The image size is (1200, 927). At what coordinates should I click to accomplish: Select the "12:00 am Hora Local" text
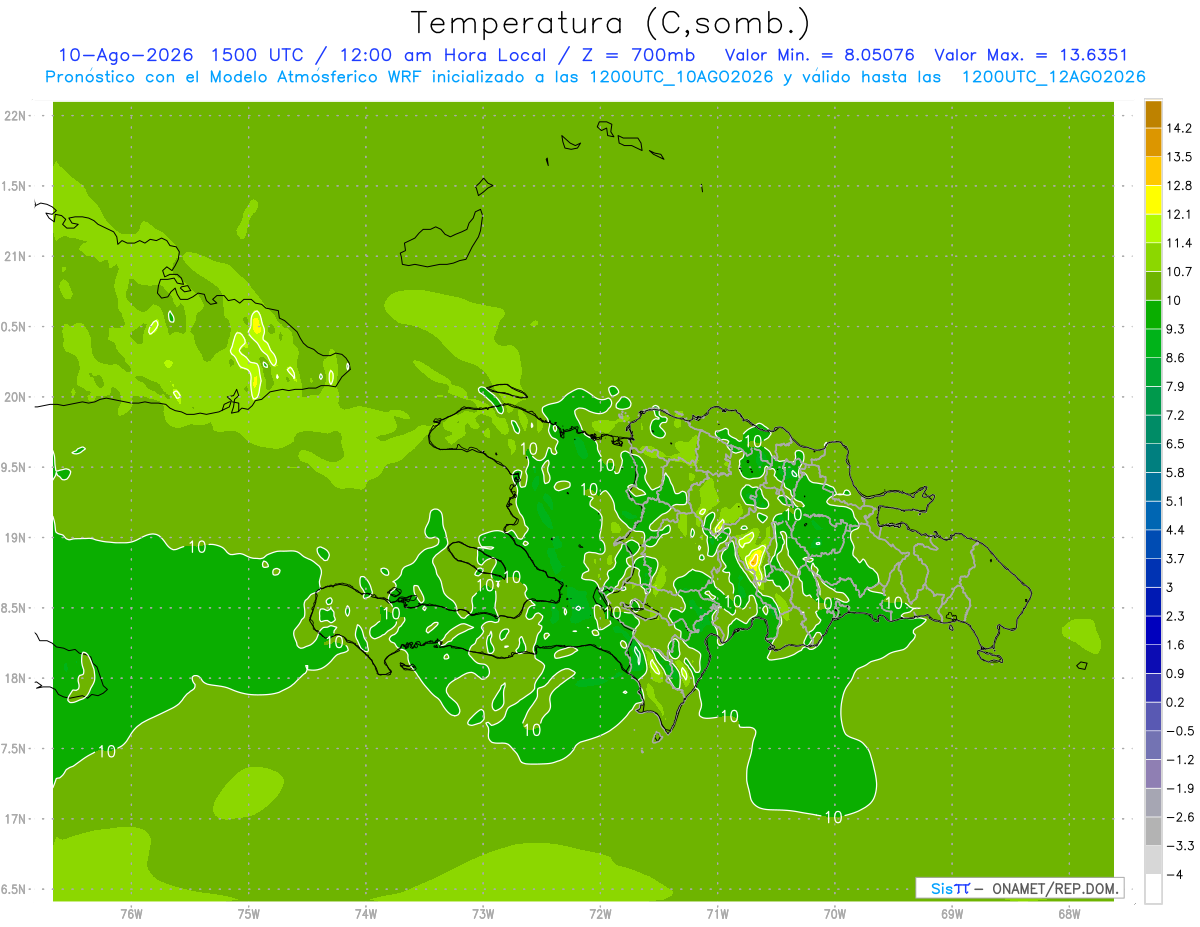coord(445,55)
